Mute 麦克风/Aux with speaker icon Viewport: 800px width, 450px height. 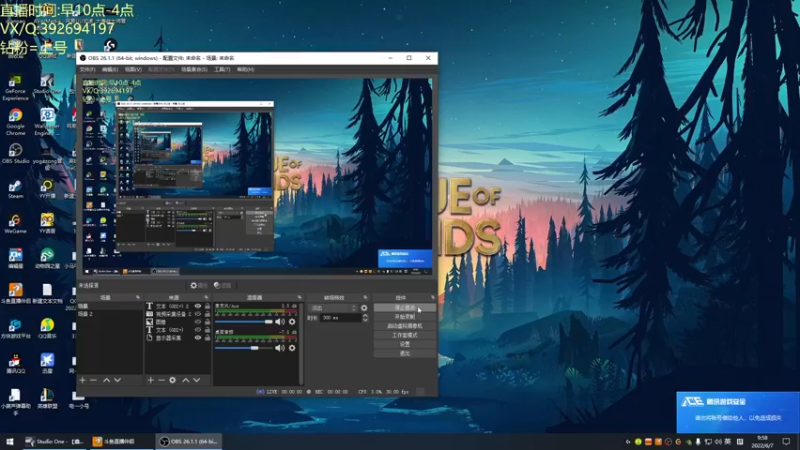pyautogui.click(x=280, y=322)
